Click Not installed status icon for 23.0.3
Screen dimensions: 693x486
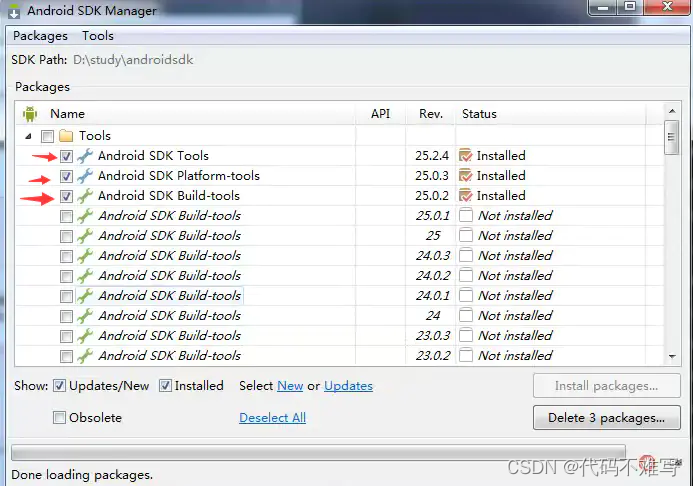(x=465, y=336)
